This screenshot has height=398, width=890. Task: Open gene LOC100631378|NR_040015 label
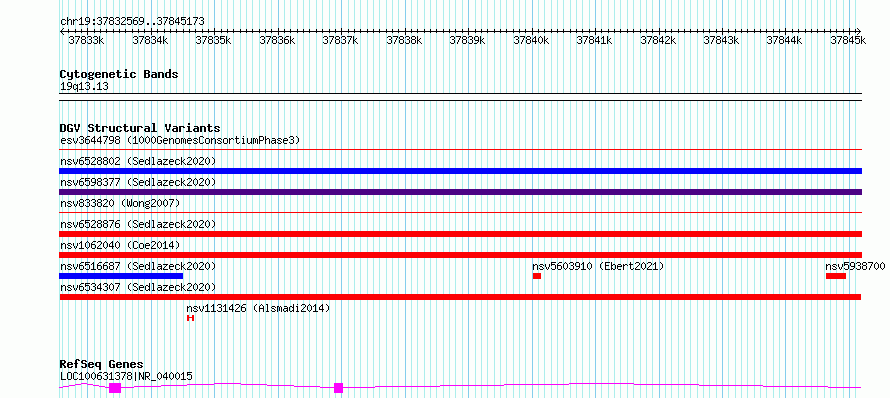[126, 376]
